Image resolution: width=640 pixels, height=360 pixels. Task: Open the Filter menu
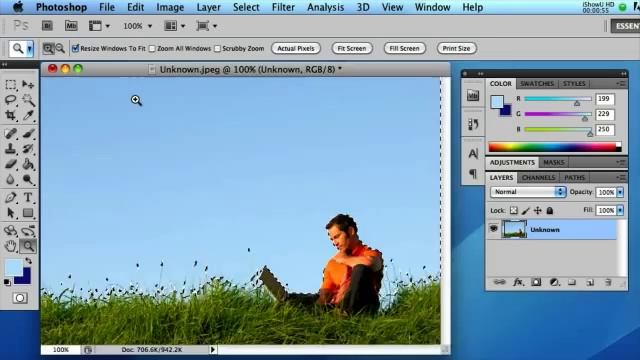283,7
